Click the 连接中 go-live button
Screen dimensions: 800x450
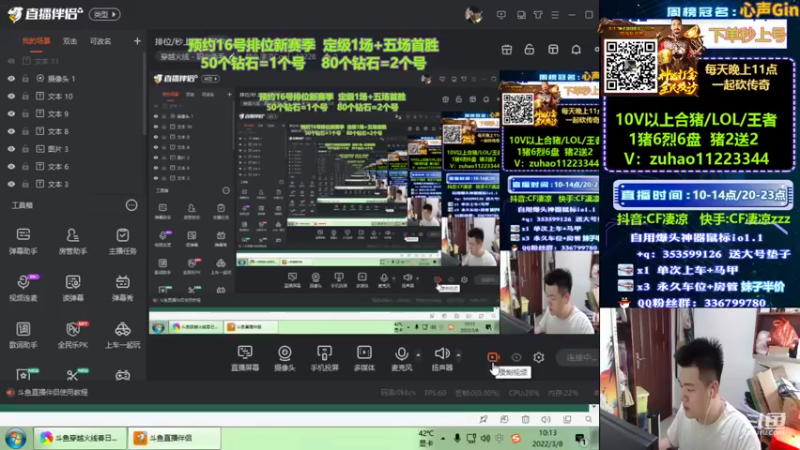(579, 358)
